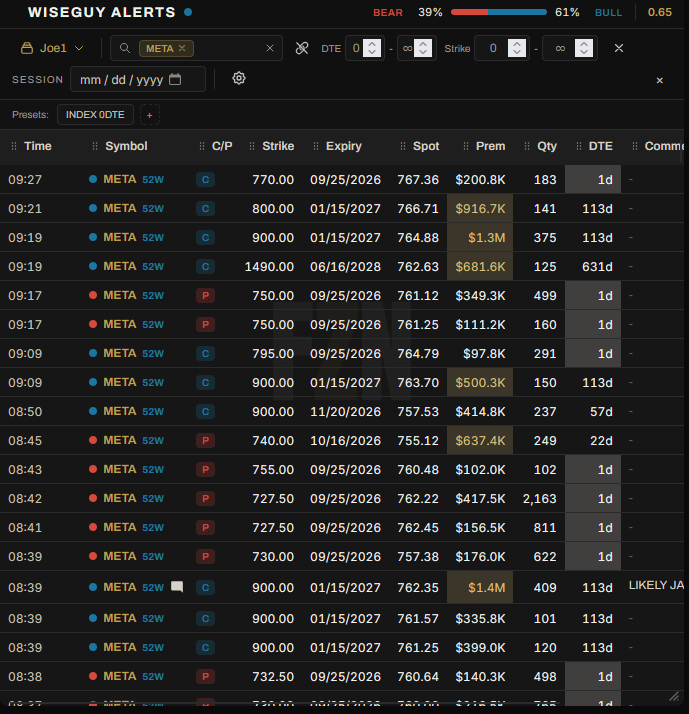Sort by DTE column header
Image resolution: width=689 pixels, height=714 pixels.
600,146
